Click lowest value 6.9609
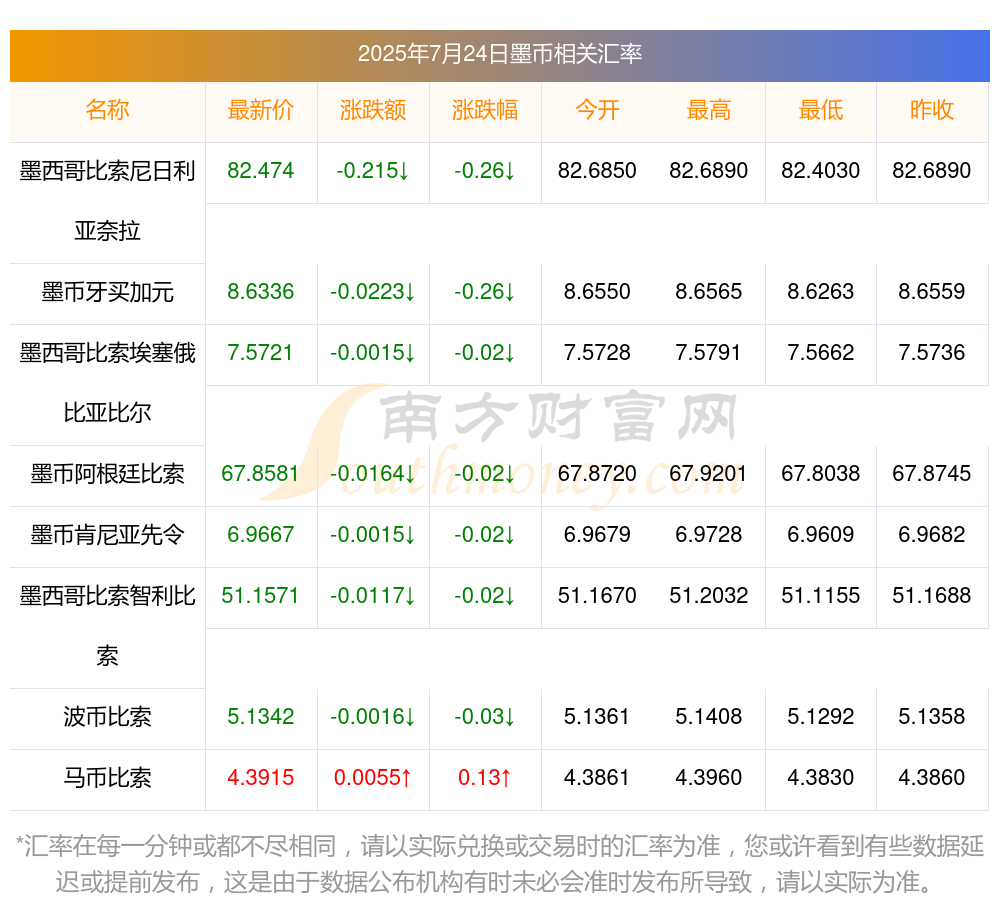 (821, 534)
